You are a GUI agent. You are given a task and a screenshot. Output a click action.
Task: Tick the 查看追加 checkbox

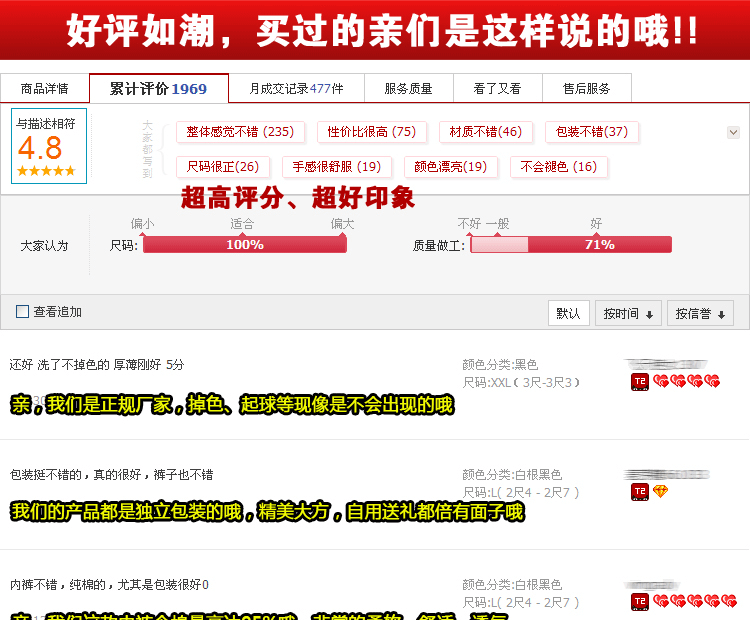tap(22, 312)
